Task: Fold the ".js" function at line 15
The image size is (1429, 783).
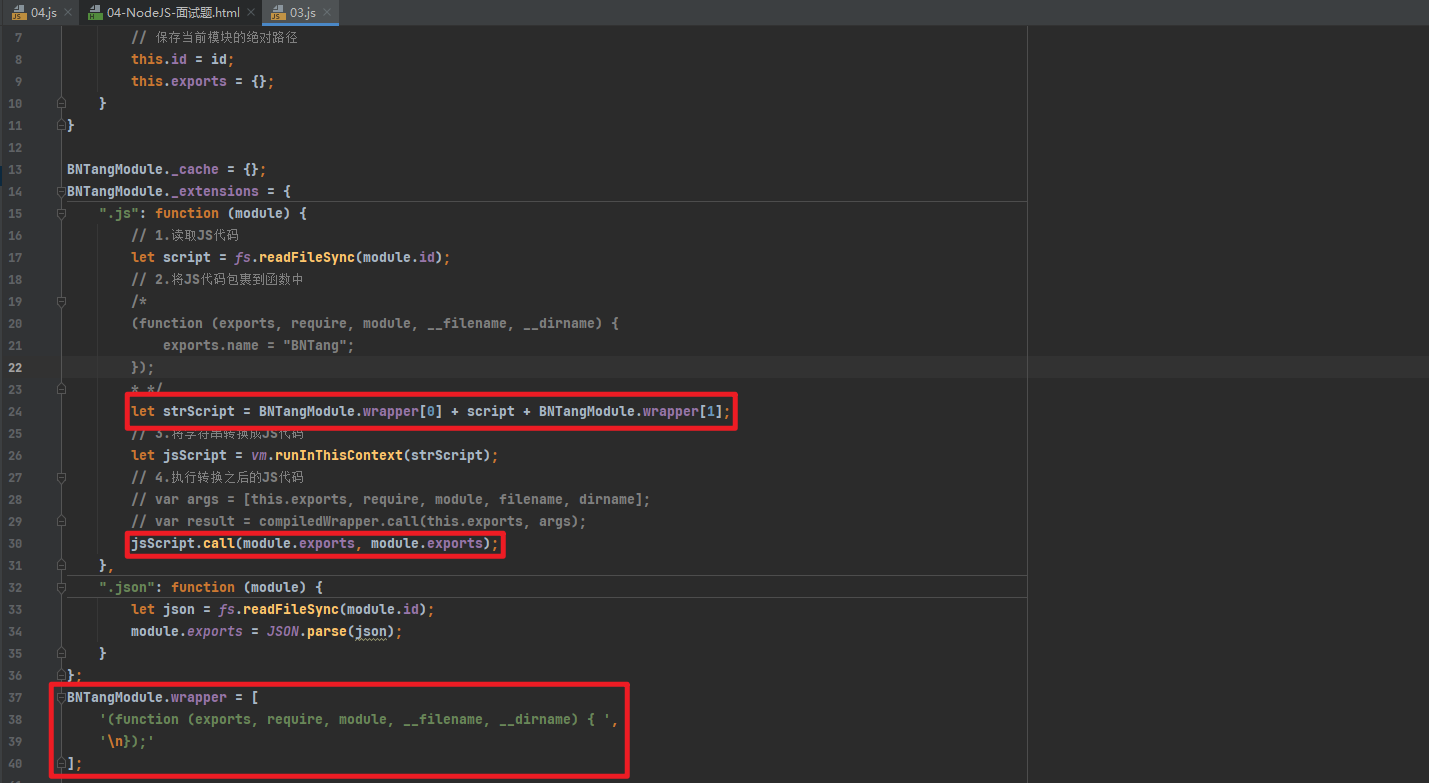Action: pyautogui.click(x=61, y=213)
